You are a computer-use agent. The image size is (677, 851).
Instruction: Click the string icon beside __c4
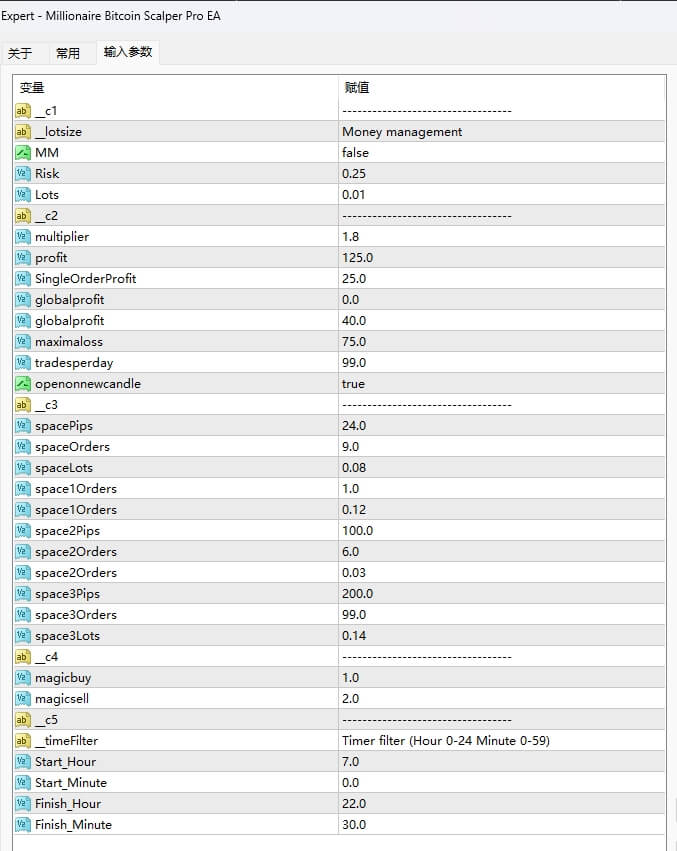[x=22, y=657]
